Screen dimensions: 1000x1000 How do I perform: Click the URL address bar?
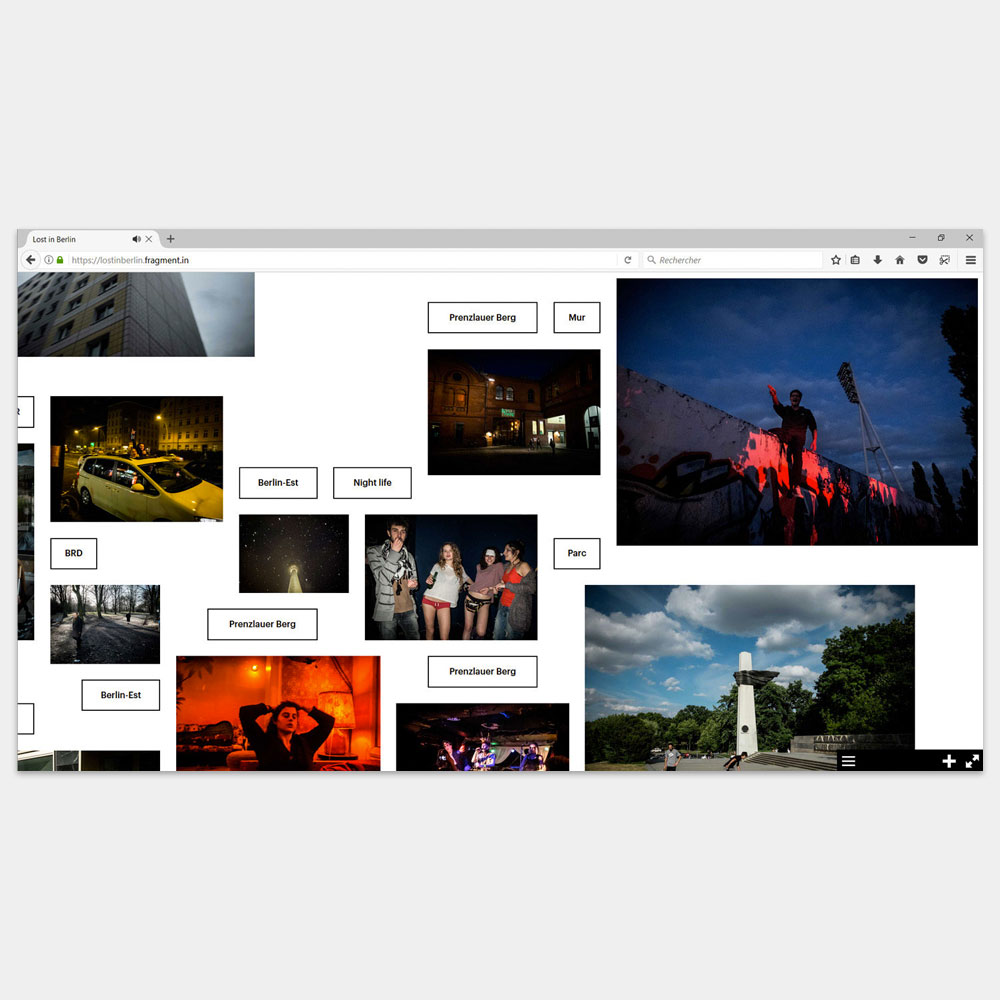click(x=341, y=260)
